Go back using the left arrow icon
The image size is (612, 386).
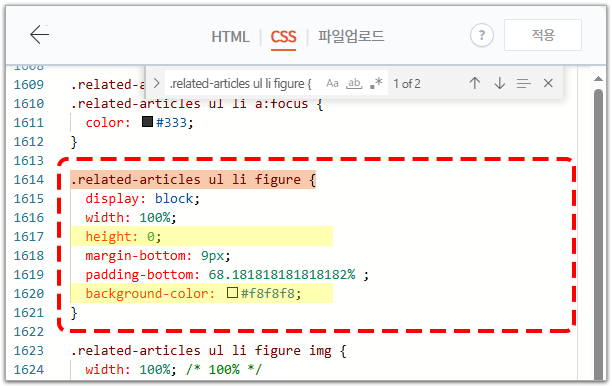pyautogui.click(x=39, y=35)
